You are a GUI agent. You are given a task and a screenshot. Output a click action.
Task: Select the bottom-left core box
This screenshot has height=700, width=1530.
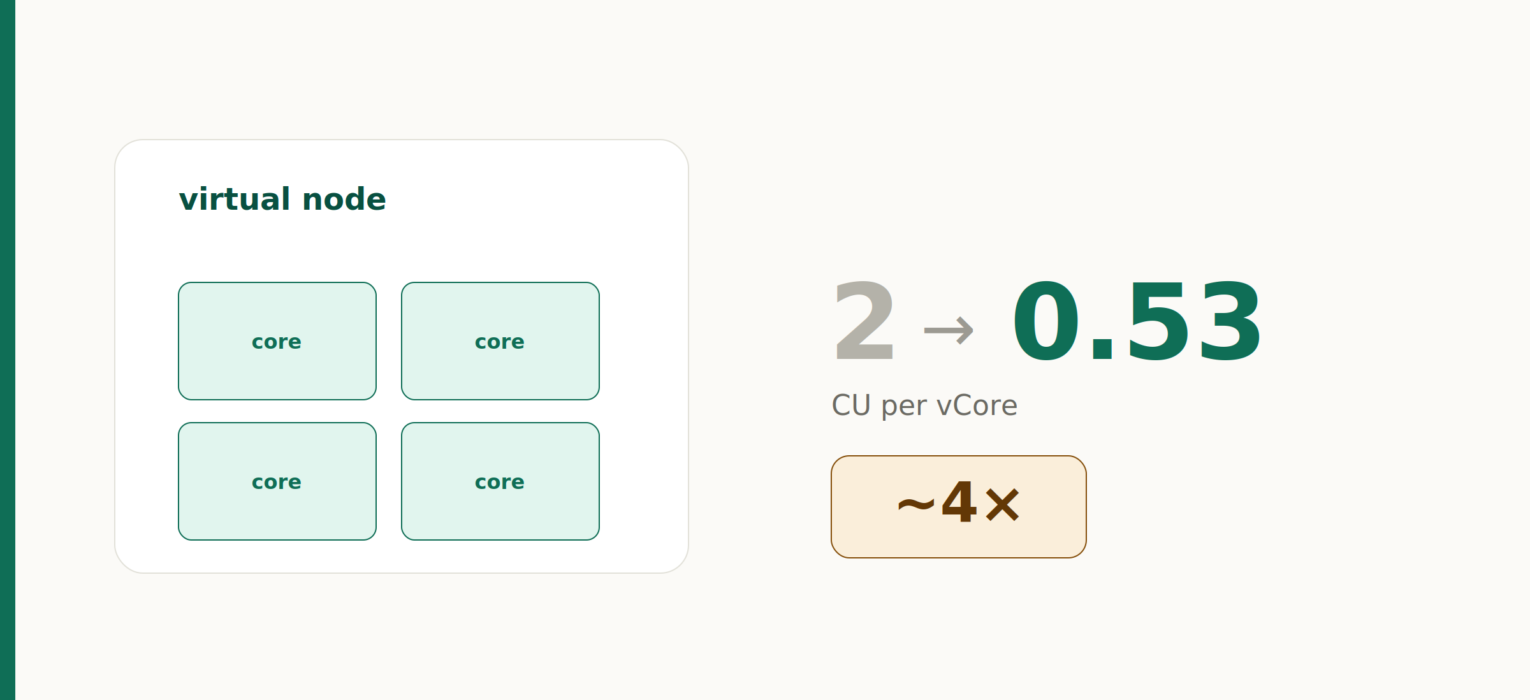(277, 481)
